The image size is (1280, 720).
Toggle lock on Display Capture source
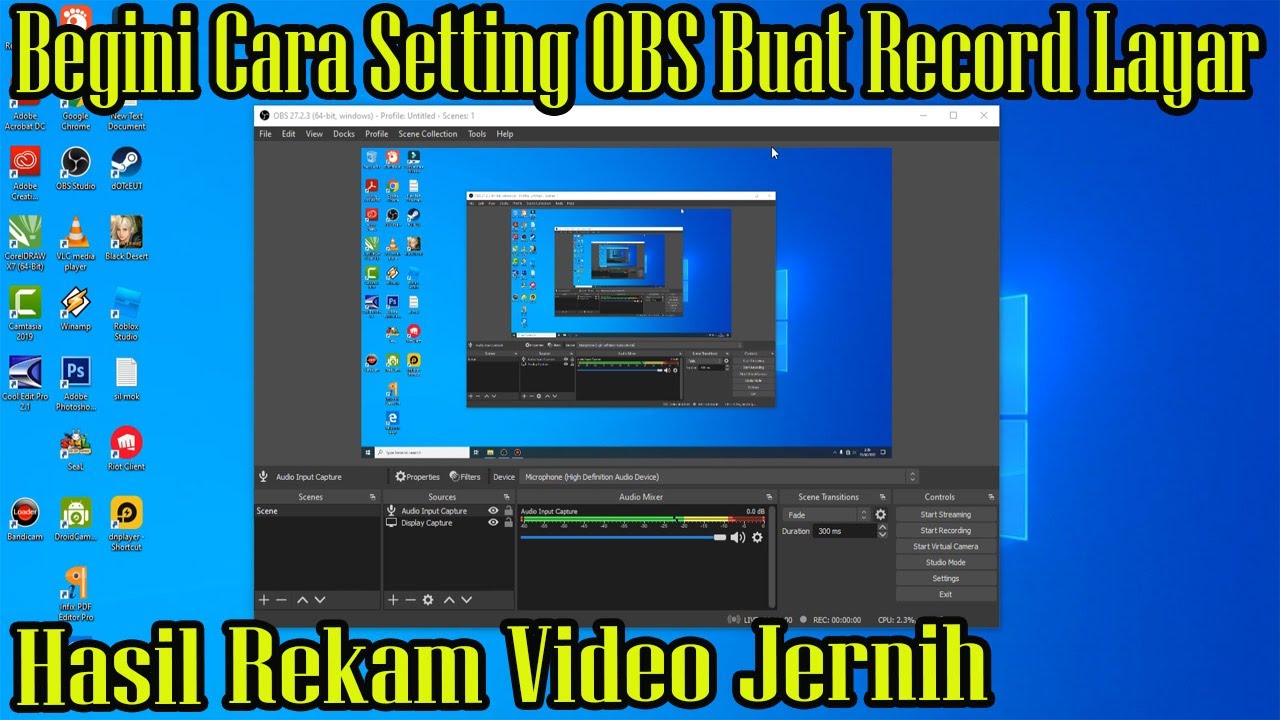point(508,523)
